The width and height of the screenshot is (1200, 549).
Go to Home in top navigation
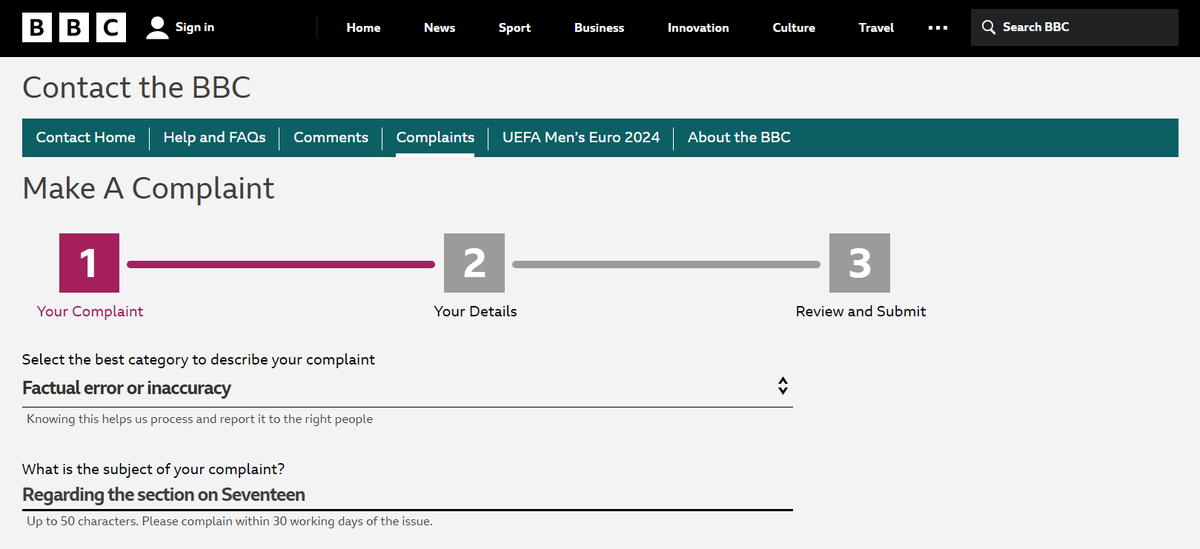click(363, 28)
